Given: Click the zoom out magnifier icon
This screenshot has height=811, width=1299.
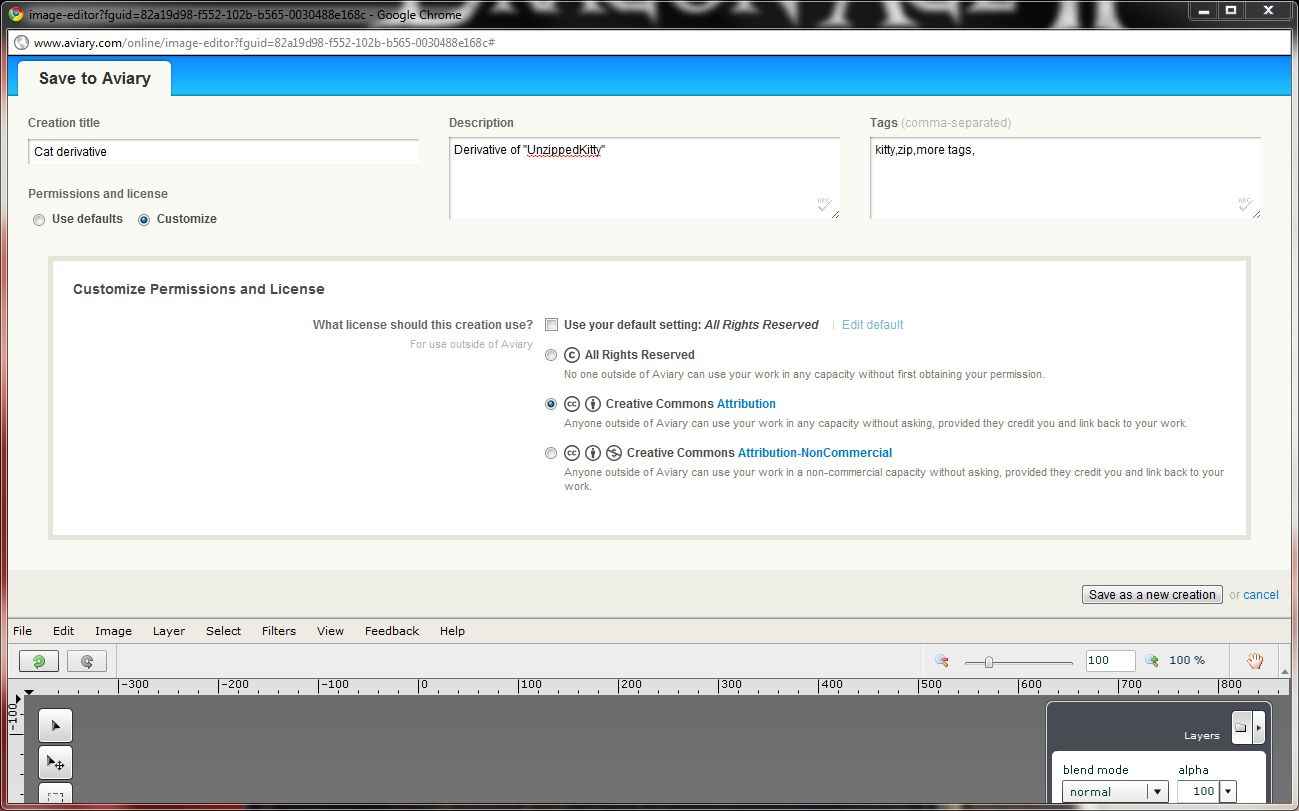Looking at the screenshot, I should coord(941,661).
